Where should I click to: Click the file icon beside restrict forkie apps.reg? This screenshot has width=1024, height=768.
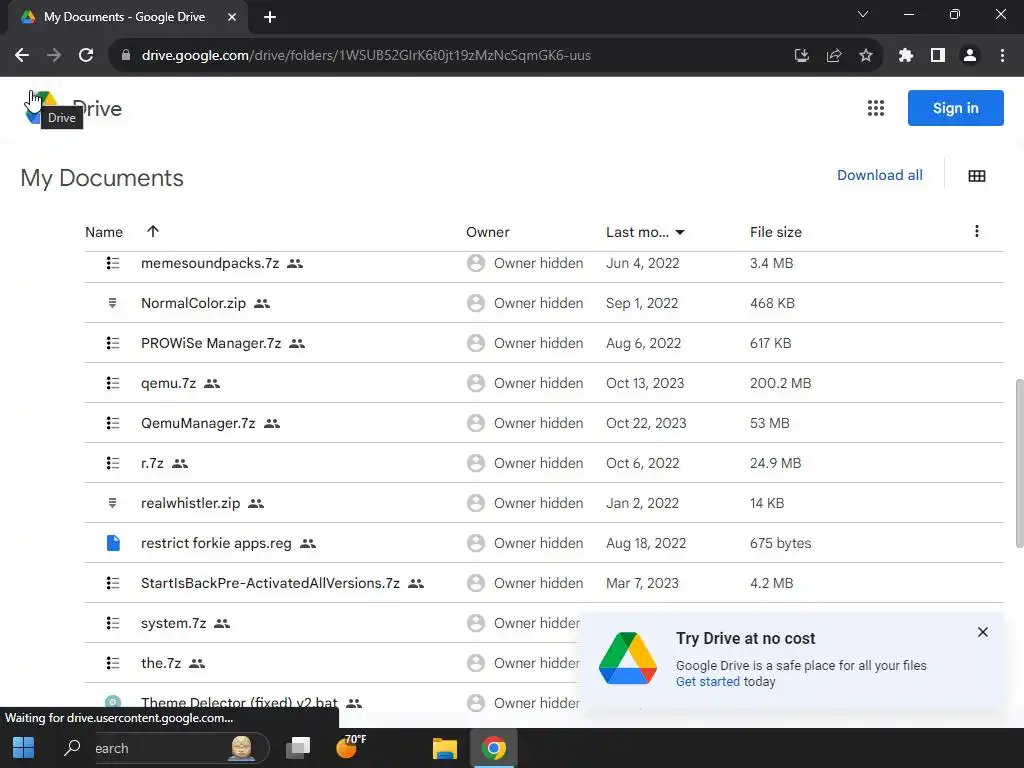(x=113, y=543)
